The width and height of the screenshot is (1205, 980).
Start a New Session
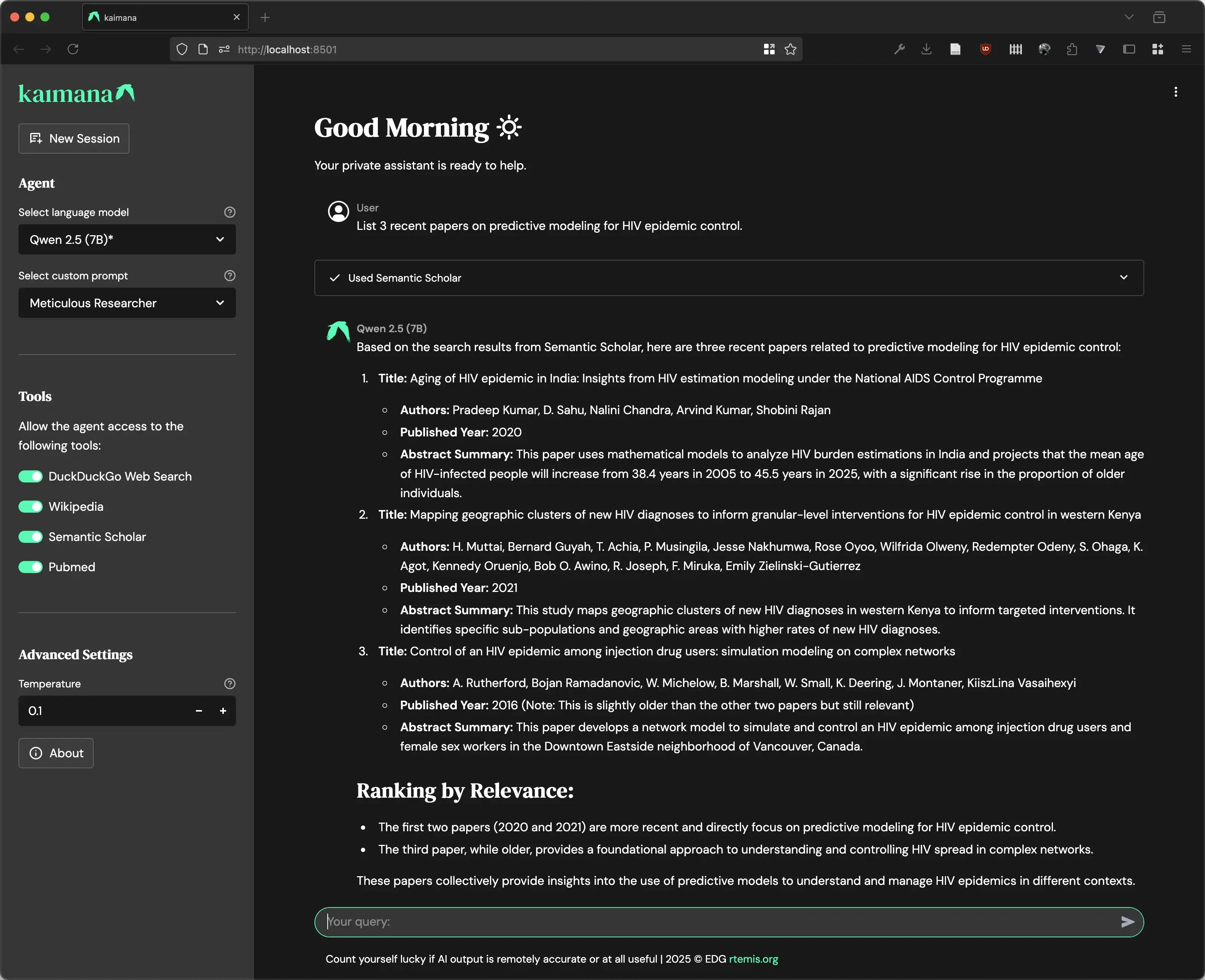tap(74, 138)
